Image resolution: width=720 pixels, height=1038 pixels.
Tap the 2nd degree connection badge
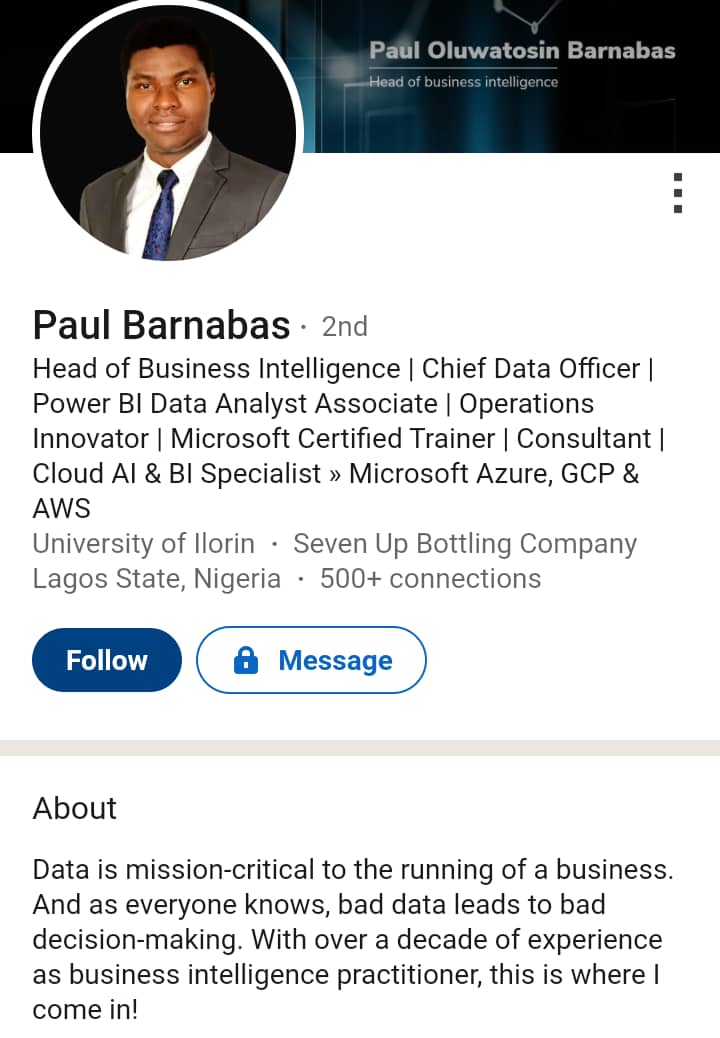pyautogui.click(x=345, y=327)
